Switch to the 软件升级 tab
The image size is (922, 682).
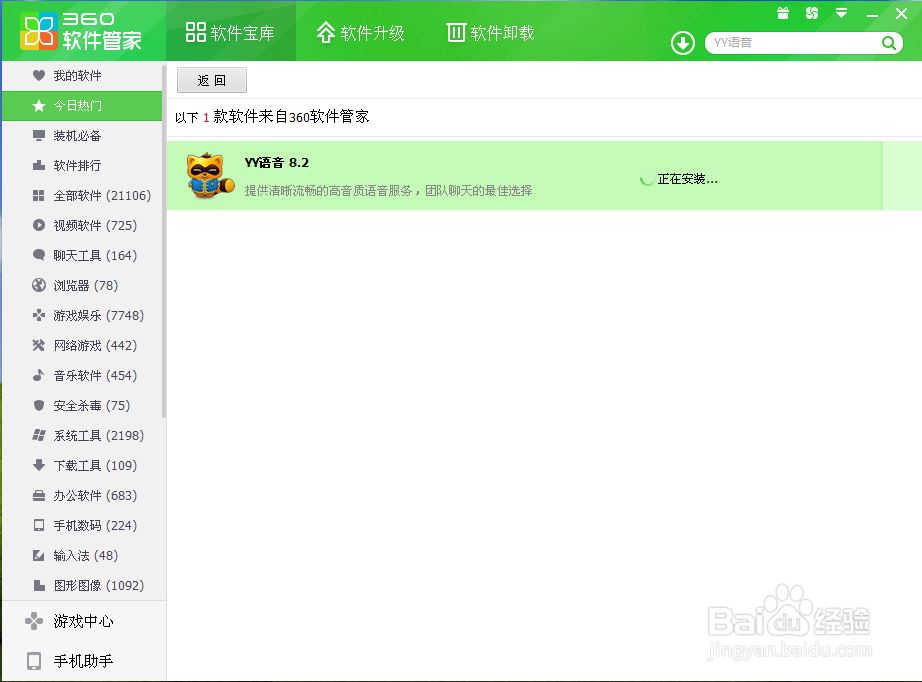(360, 32)
